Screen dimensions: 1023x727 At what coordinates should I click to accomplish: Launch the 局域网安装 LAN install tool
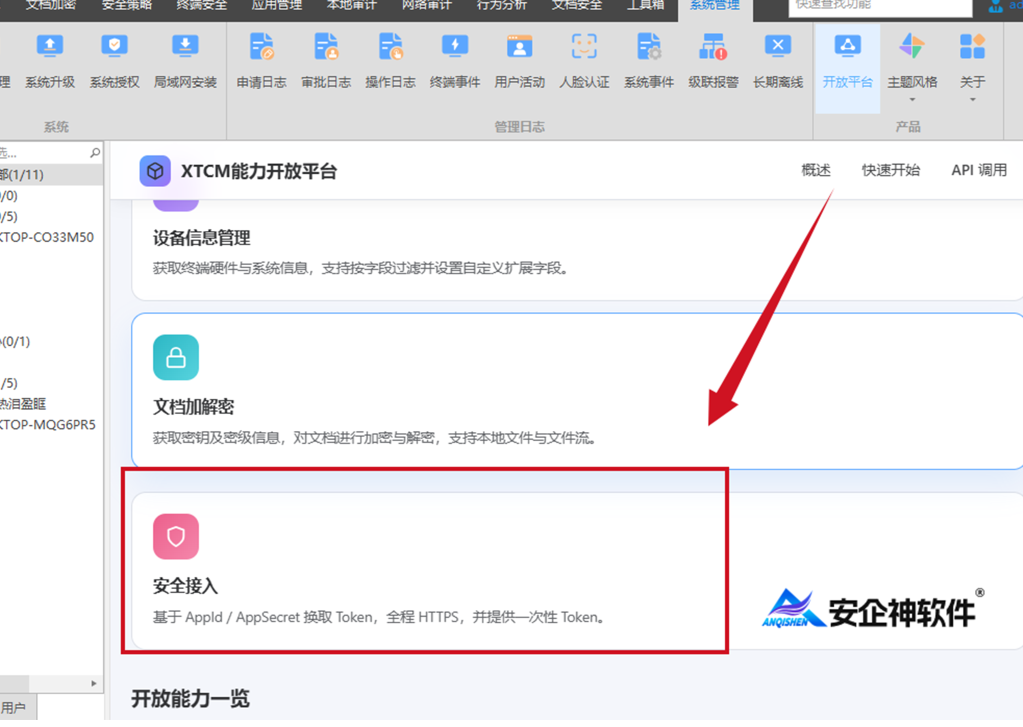185,61
